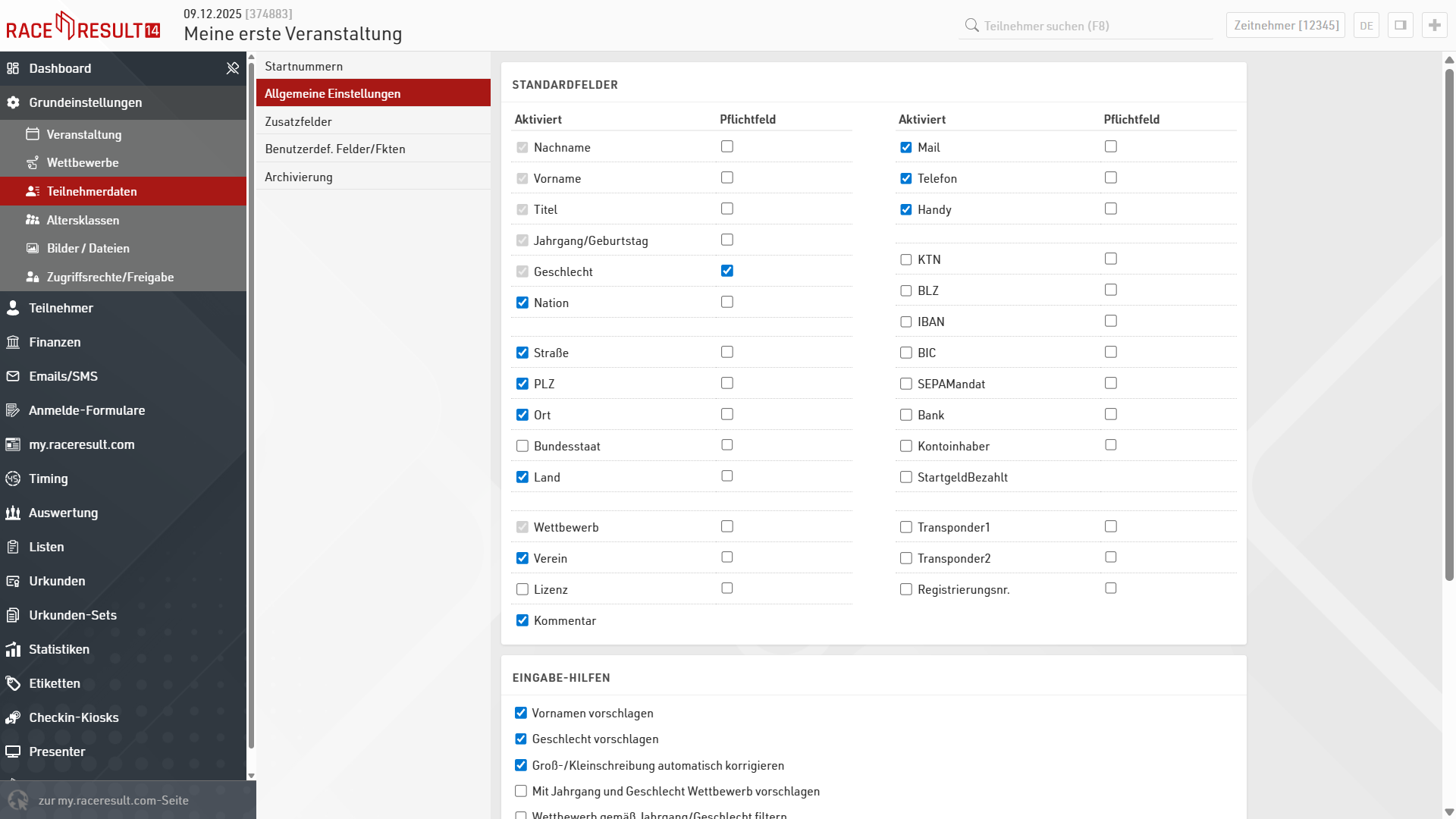Click the Emails/SMS envelope icon
Image resolution: width=1456 pixels, height=819 pixels.
point(13,376)
